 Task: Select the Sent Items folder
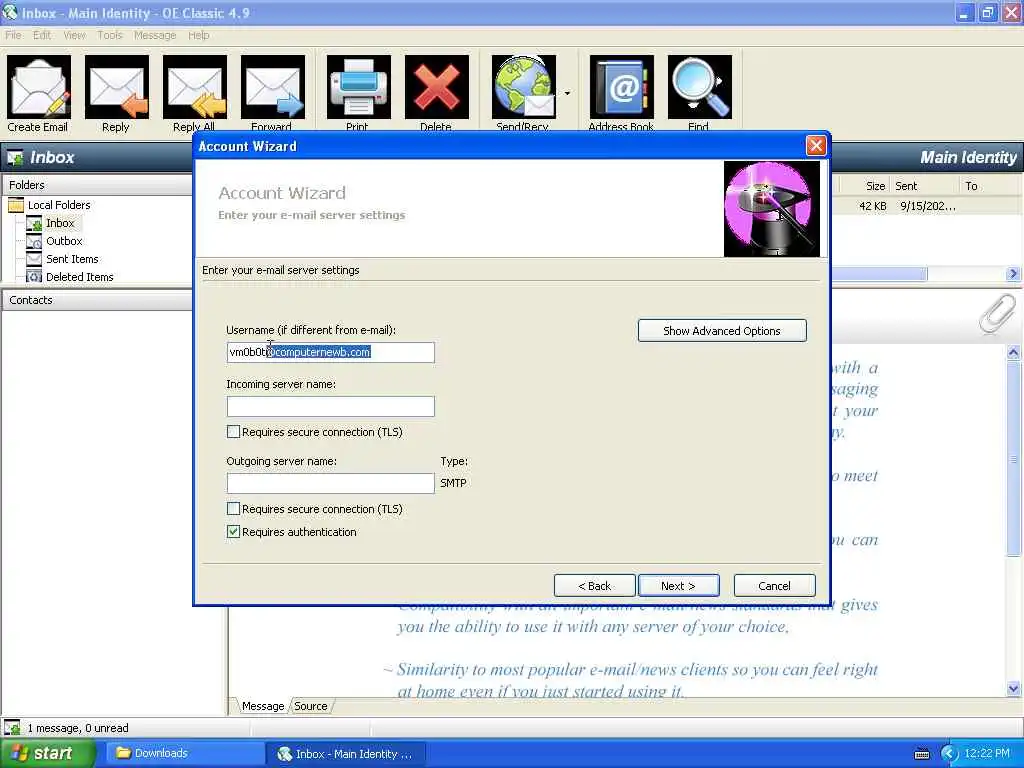72,259
